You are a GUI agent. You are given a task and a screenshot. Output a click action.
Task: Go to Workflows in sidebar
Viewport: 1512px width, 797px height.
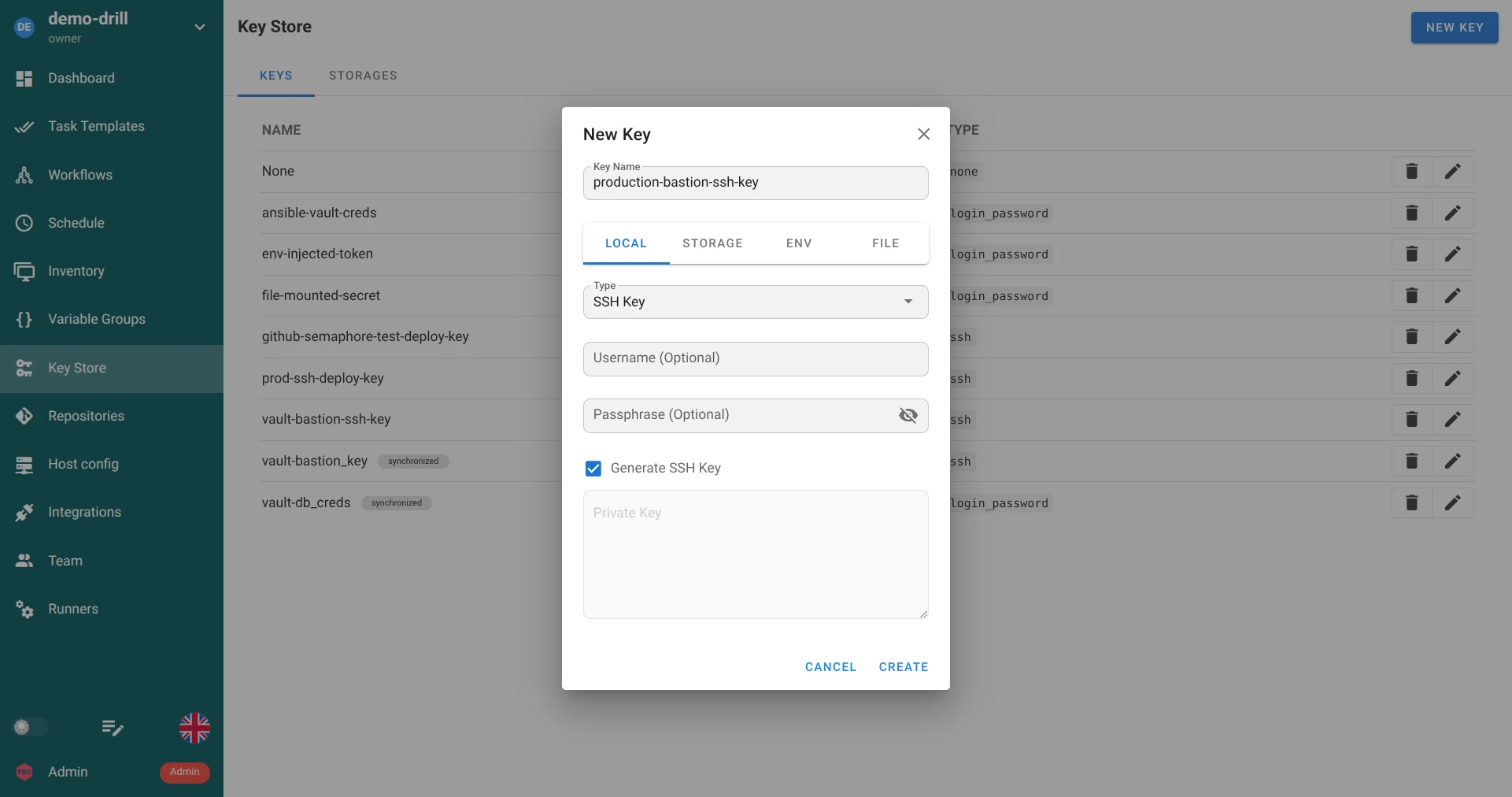click(x=80, y=175)
